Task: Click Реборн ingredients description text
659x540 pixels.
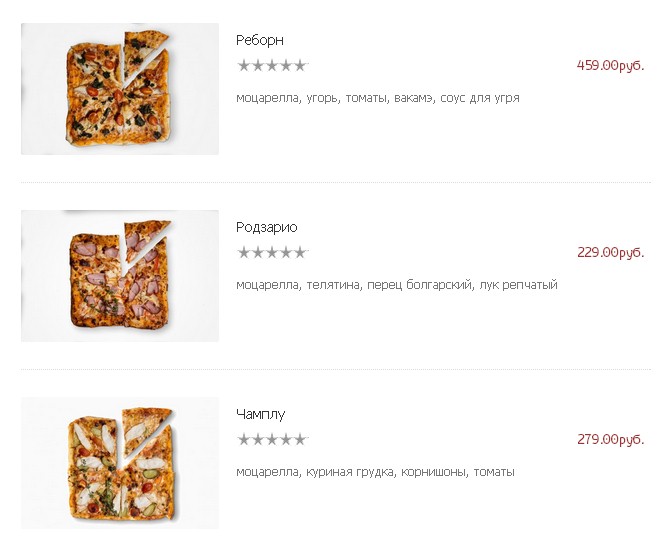Action: pos(377,99)
